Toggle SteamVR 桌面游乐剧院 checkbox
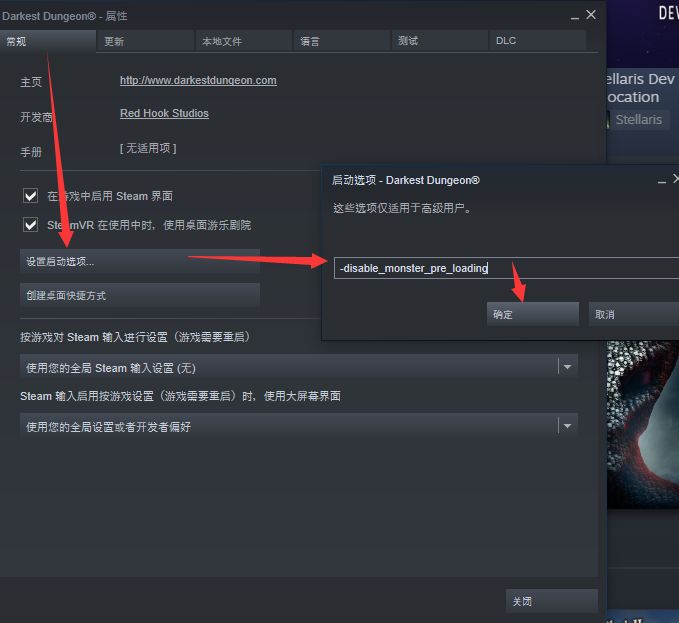Image resolution: width=679 pixels, height=623 pixels. tap(30, 225)
